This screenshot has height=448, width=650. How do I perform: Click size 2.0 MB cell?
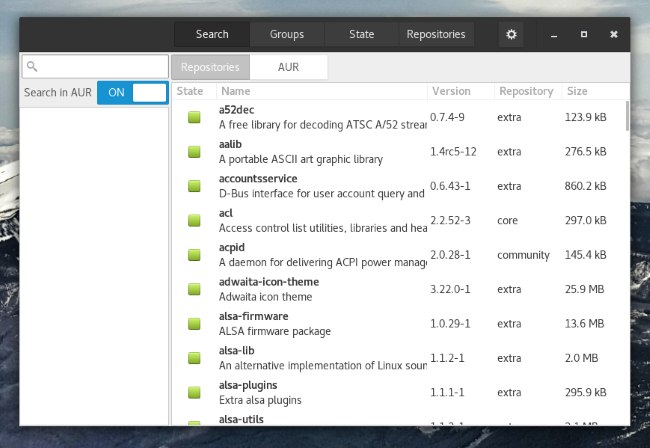click(x=582, y=358)
